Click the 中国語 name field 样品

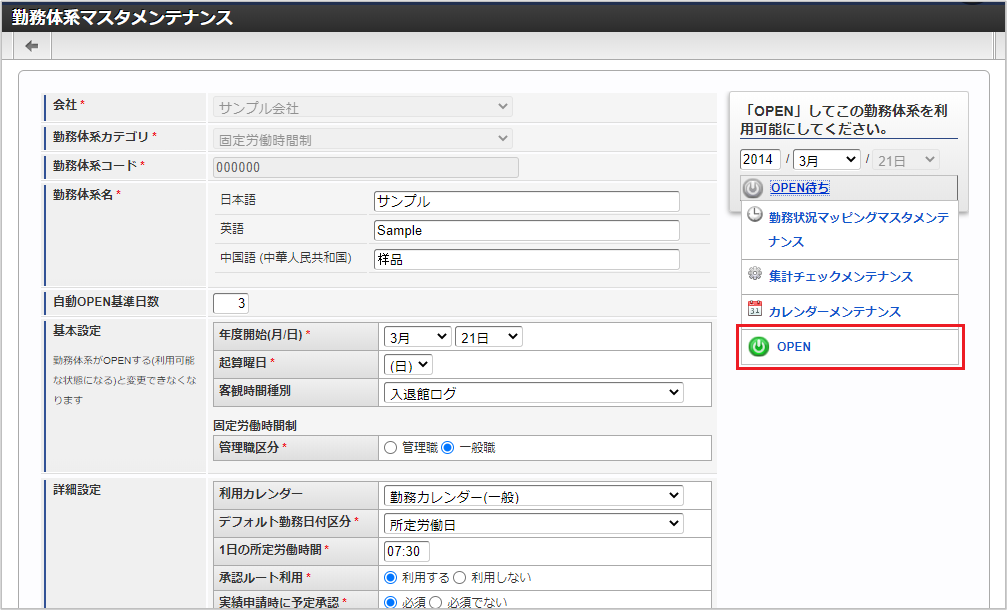click(x=527, y=259)
